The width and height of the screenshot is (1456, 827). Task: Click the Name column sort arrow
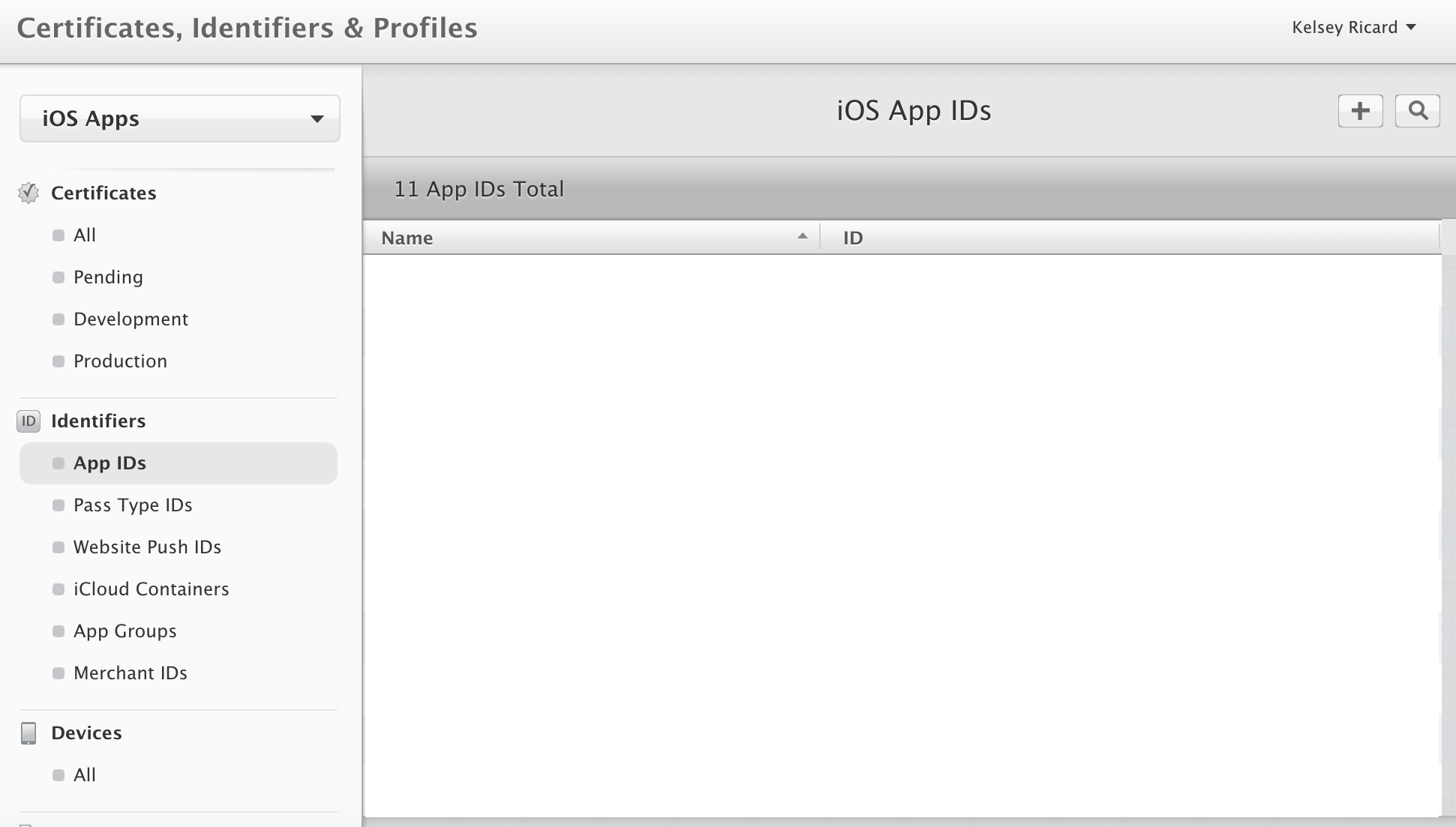pos(802,236)
